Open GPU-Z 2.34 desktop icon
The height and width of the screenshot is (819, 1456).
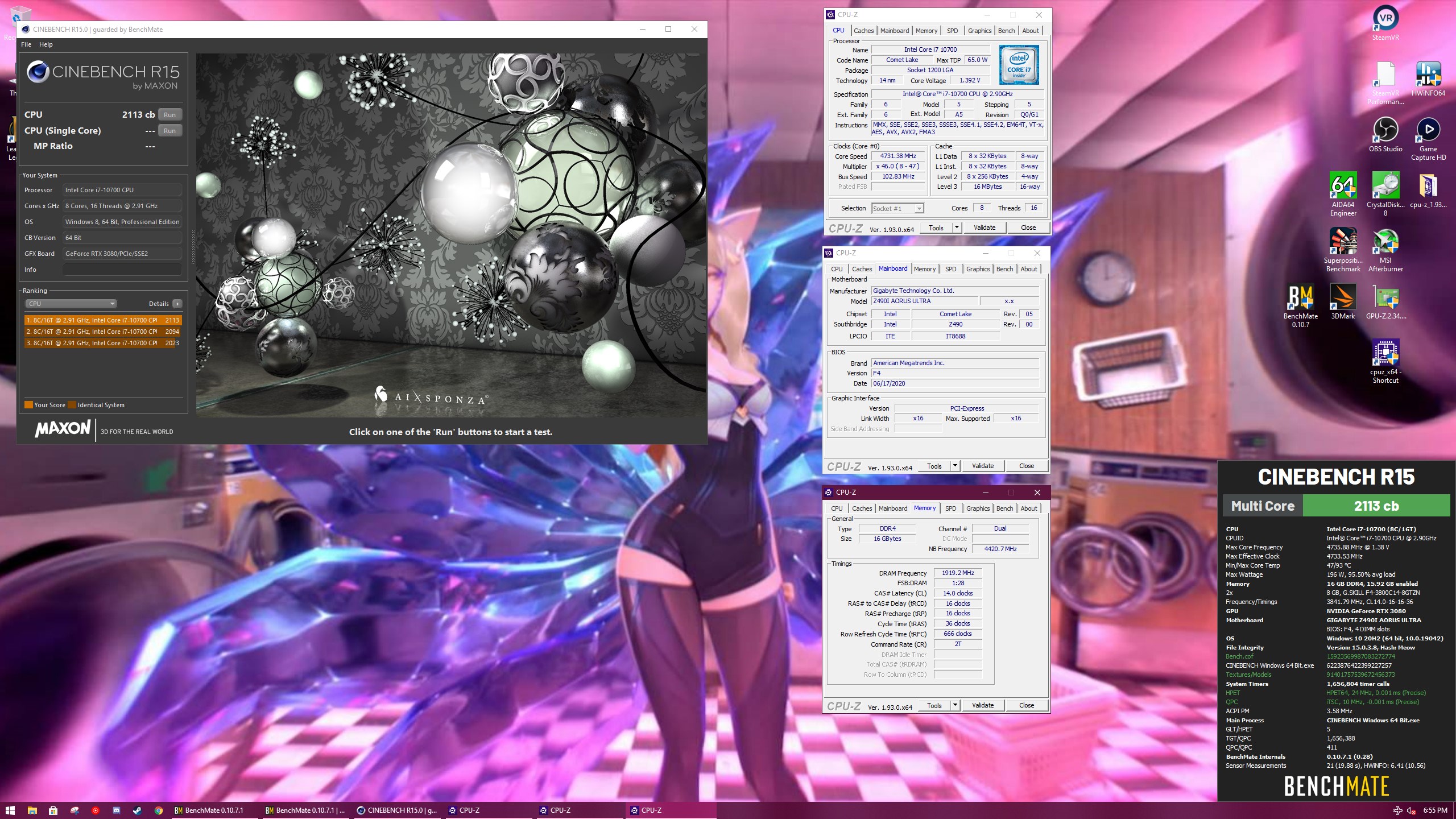(x=1385, y=301)
